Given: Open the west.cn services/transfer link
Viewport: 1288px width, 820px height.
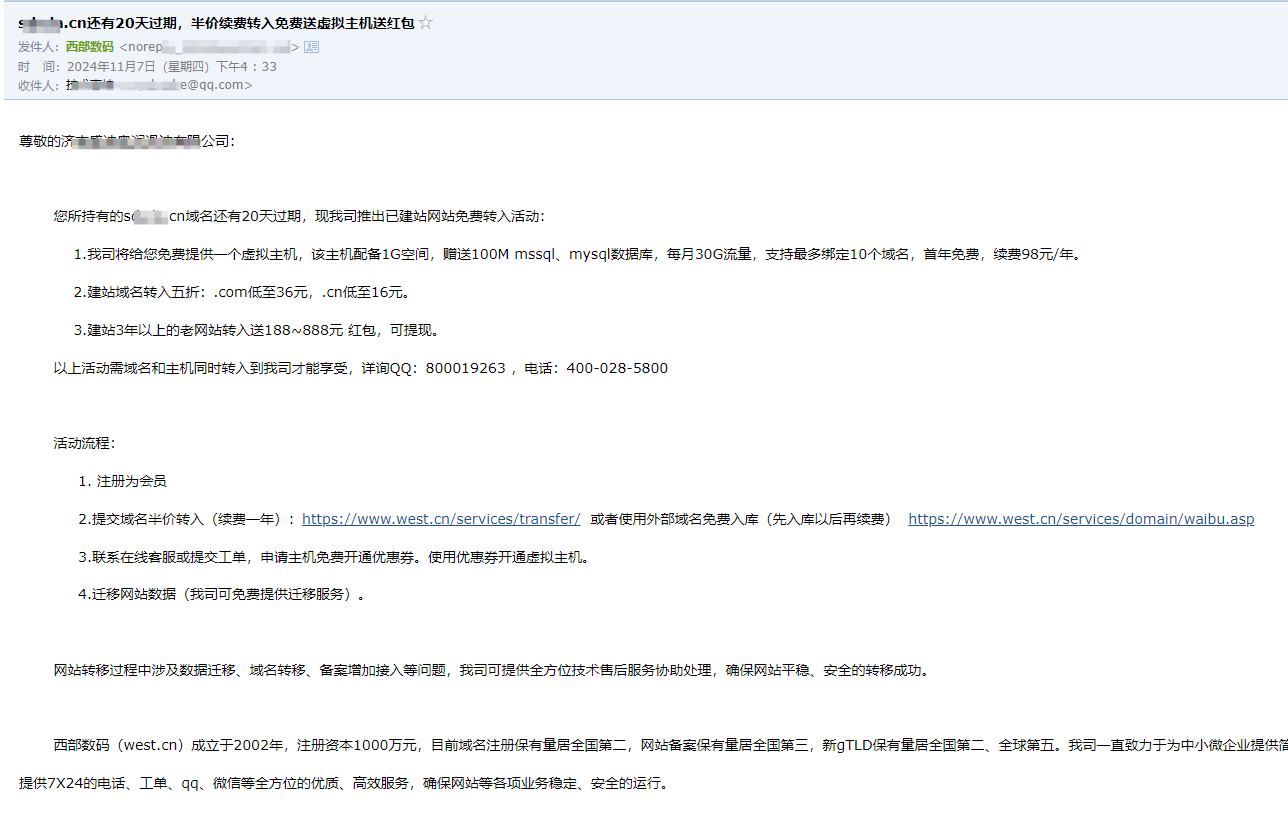Looking at the screenshot, I should (441, 519).
